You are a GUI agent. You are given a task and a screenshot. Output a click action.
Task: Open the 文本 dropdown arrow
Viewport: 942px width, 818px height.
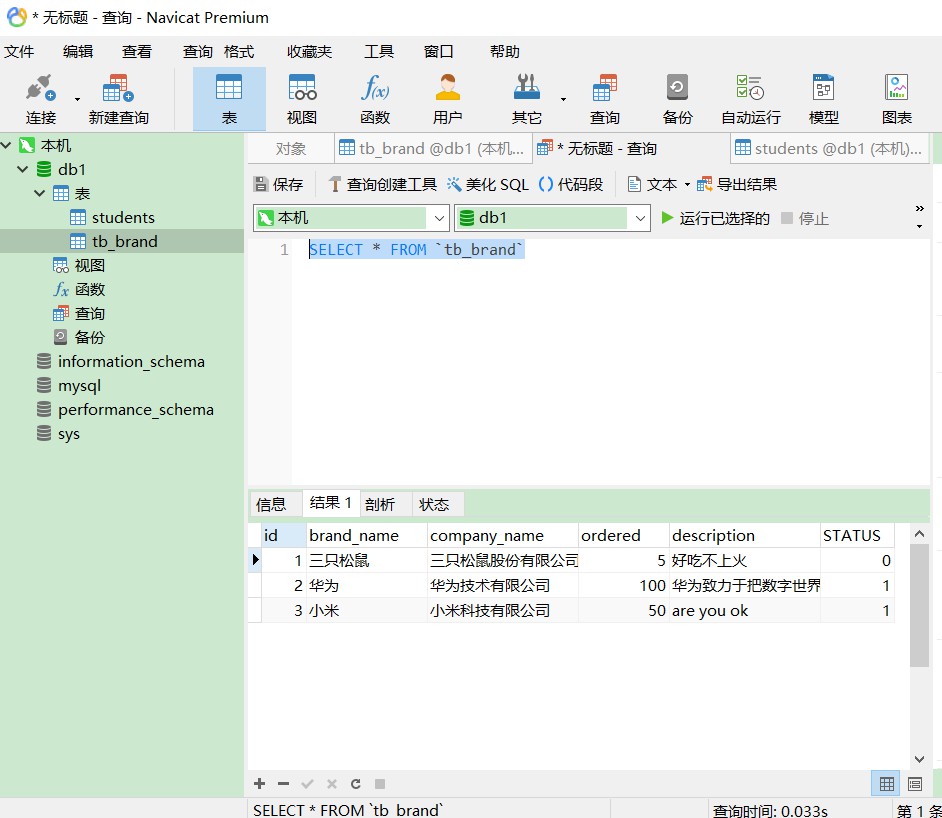pyautogui.click(x=687, y=184)
